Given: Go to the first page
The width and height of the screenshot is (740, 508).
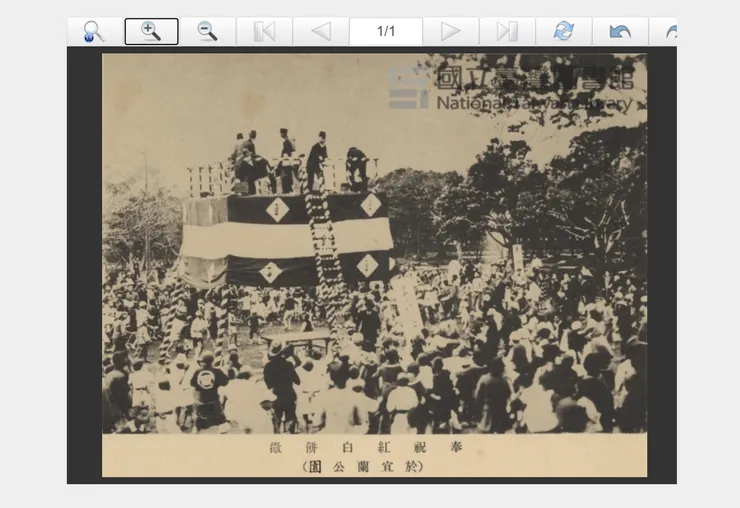Looking at the screenshot, I should [264, 32].
